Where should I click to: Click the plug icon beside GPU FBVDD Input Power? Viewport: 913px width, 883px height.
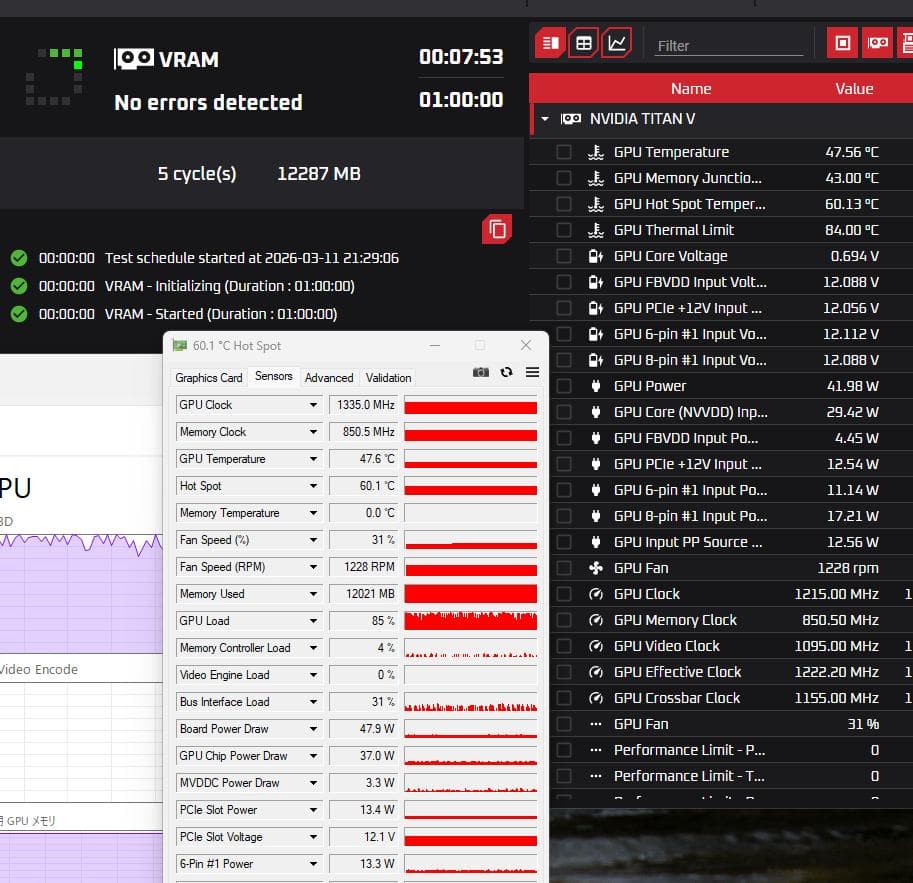595,438
